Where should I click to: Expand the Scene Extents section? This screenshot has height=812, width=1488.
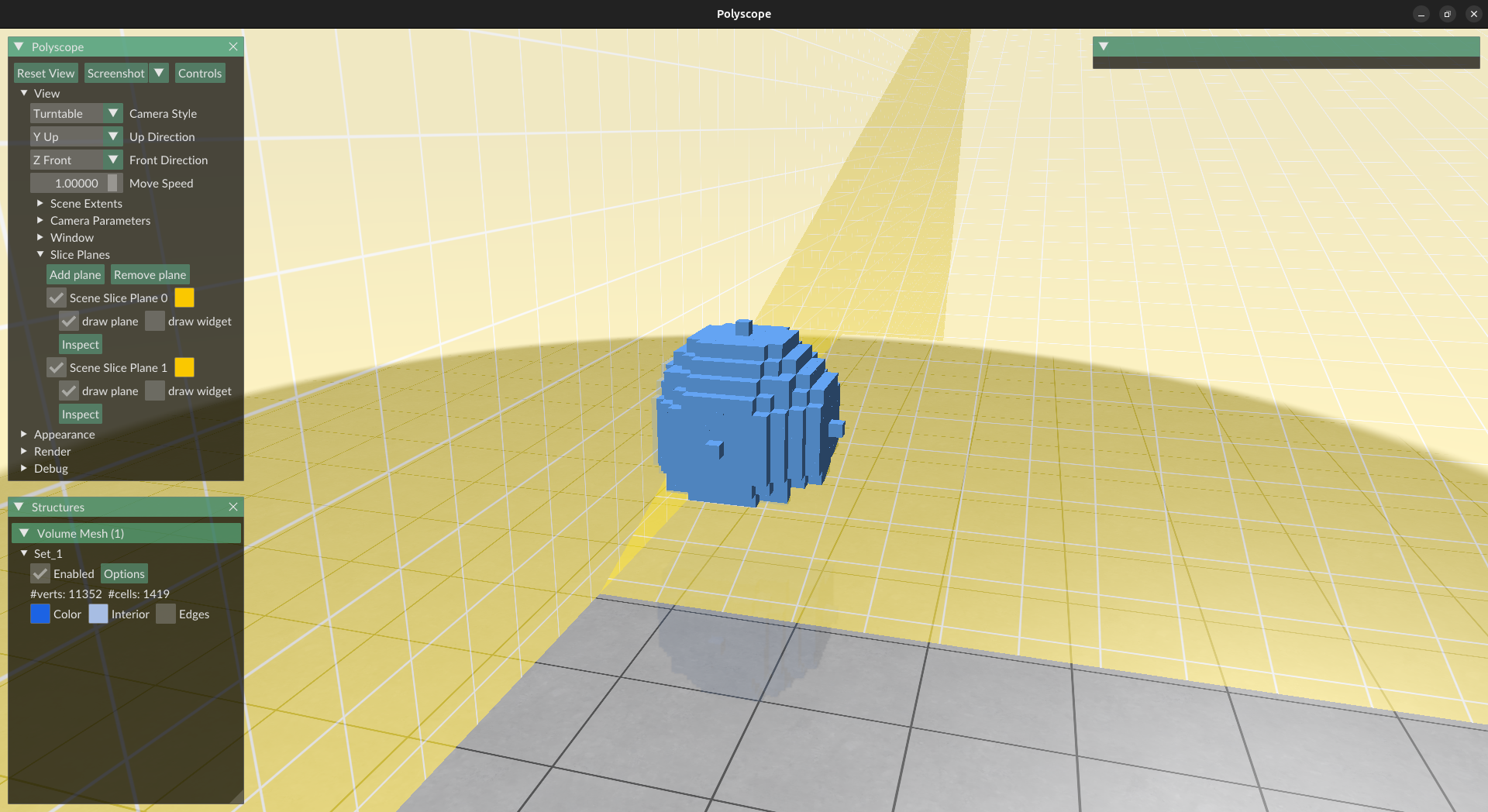40,204
